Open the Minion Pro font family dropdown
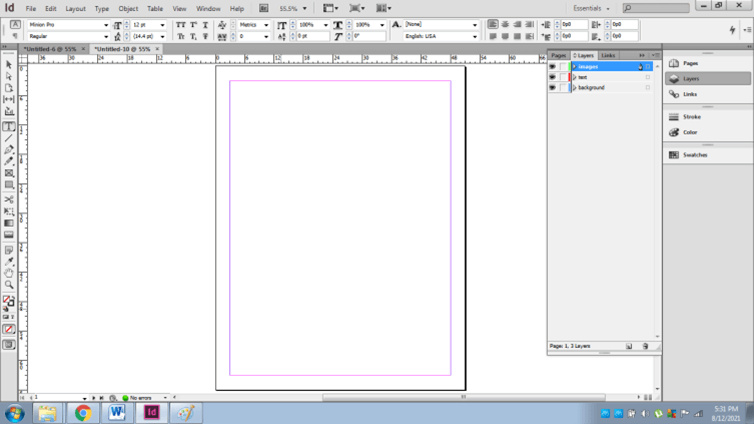The width and height of the screenshot is (754, 424). (106, 25)
